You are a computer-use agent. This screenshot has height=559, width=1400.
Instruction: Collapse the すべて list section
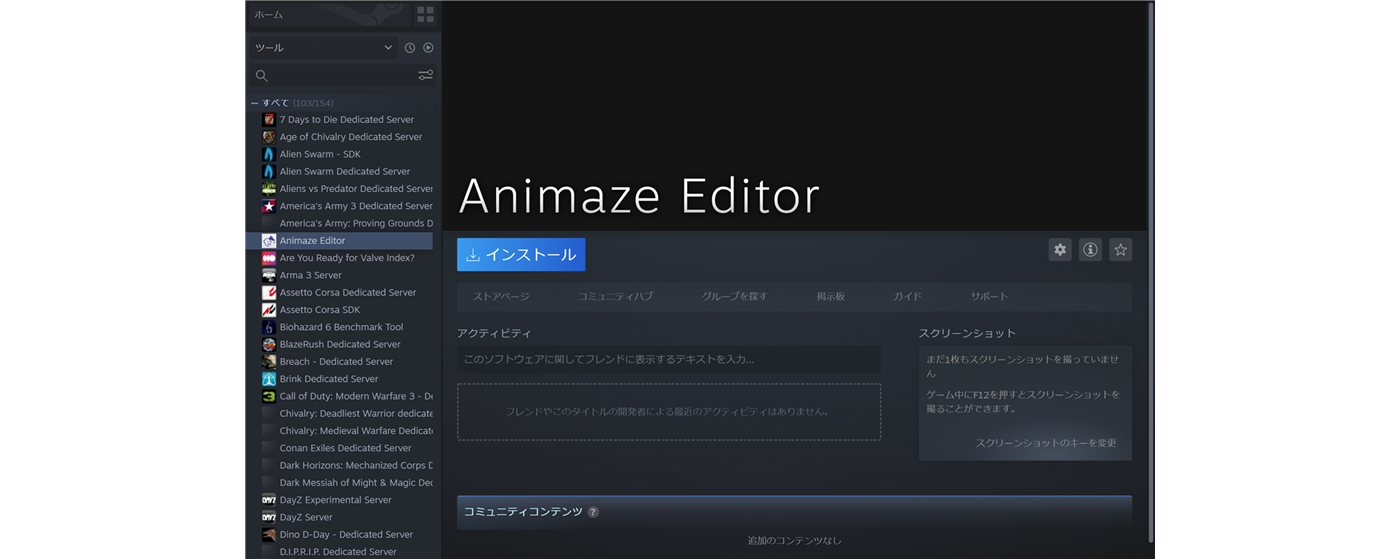coord(255,103)
